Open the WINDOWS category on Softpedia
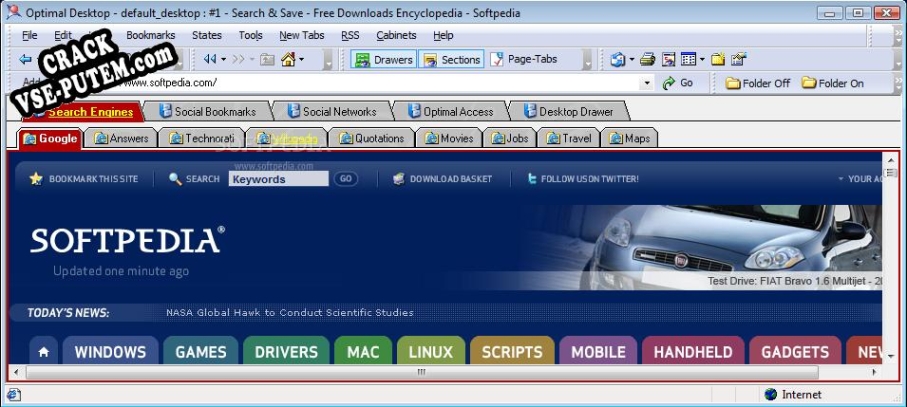Image resolution: width=907 pixels, height=407 pixels. [x=110, y=352]
